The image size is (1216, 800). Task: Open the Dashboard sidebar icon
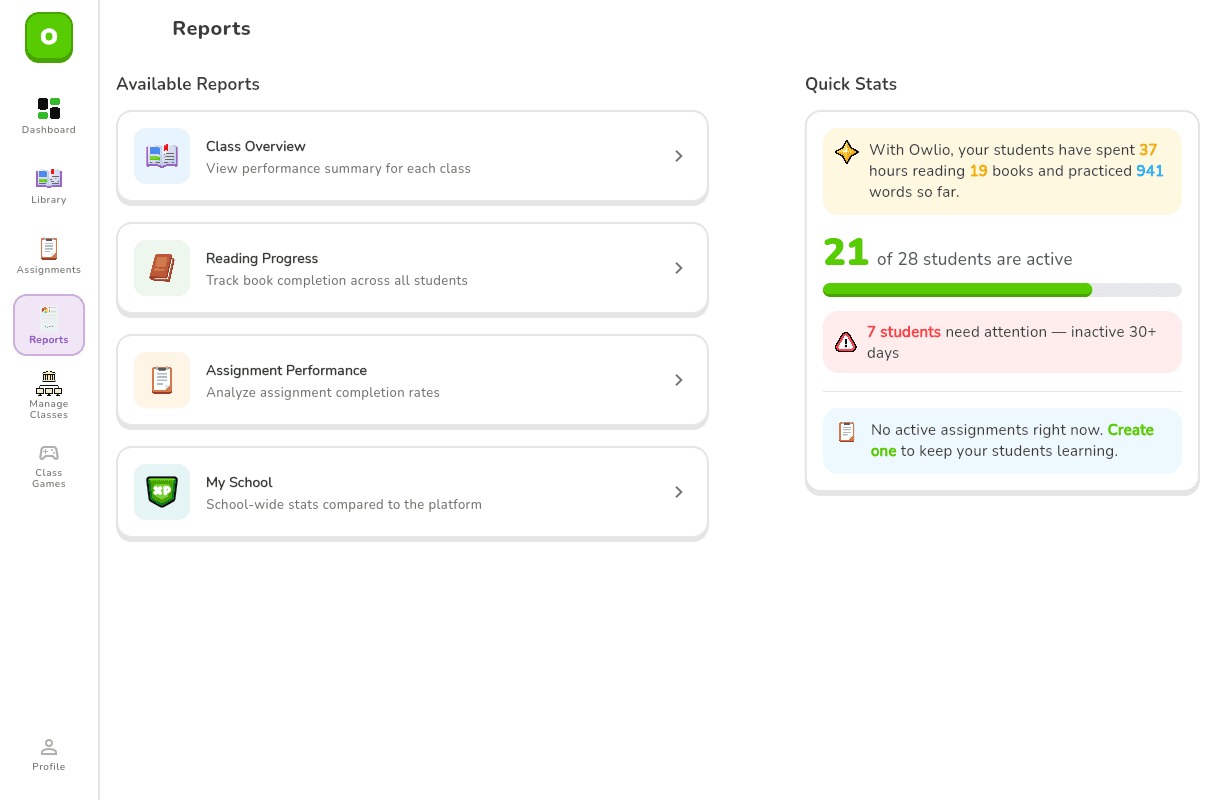(x=49, y=108)
